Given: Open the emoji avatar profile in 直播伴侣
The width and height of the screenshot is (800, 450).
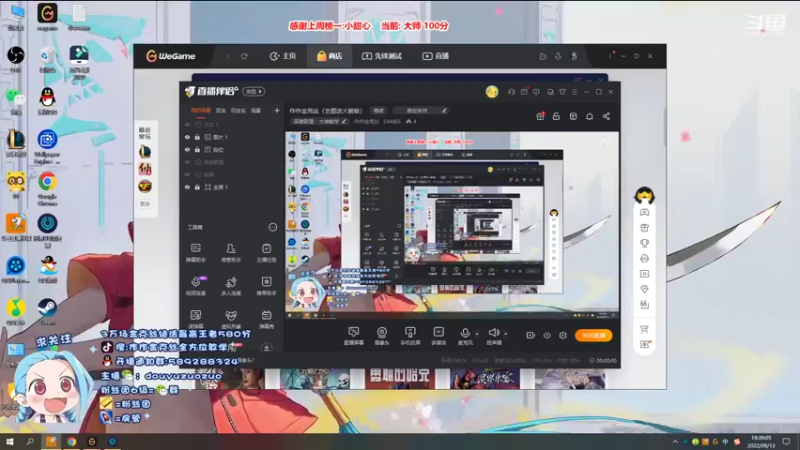Looking at the screenshot, I should [x=492, y=91].
